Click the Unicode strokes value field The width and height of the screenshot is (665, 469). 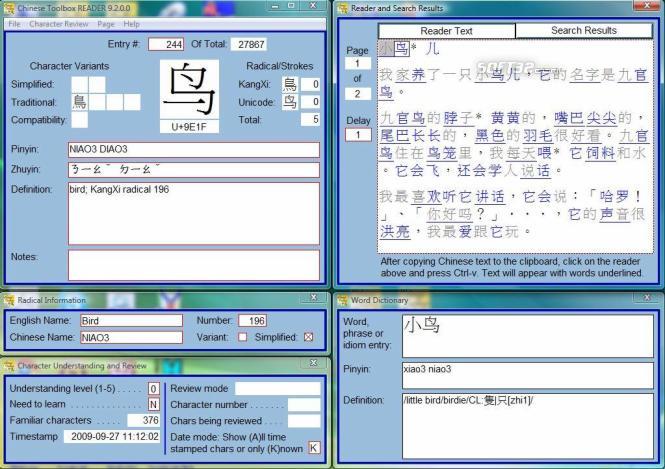(310, 102)
